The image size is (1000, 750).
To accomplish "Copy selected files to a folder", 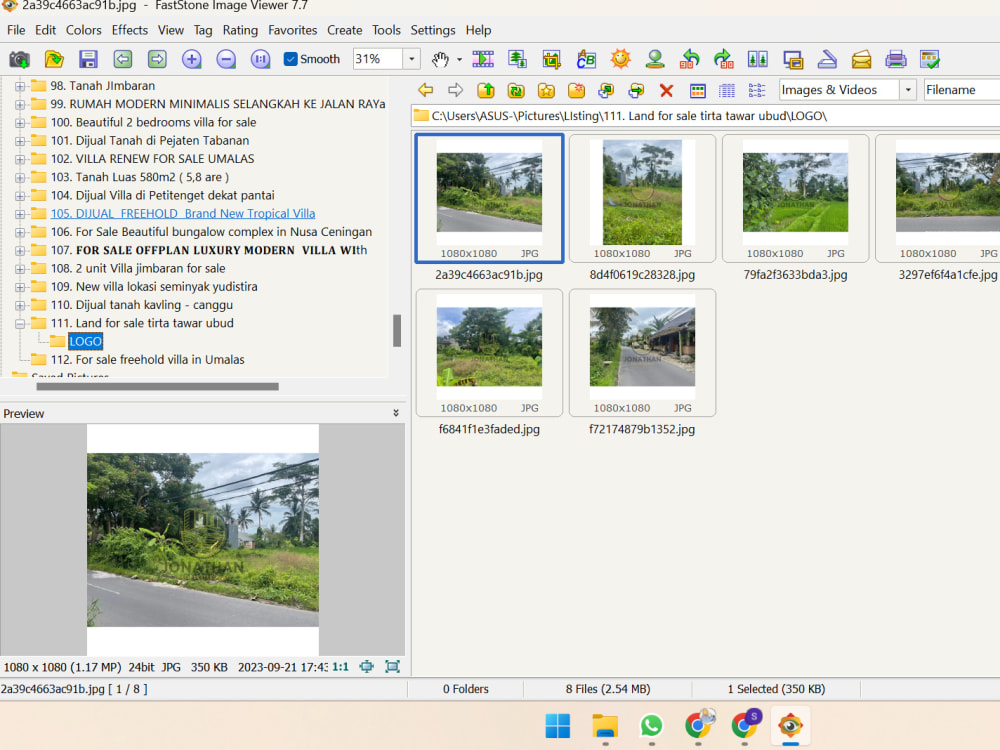I will pos(606,91).
